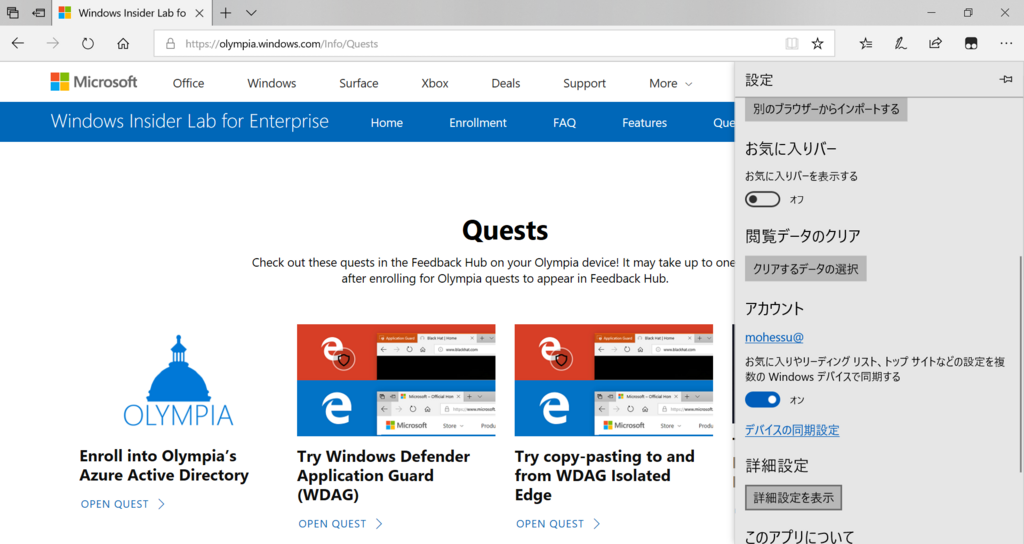Click the Share page icon
This screenshot has width=1024, height=544.
coord(935,44)
